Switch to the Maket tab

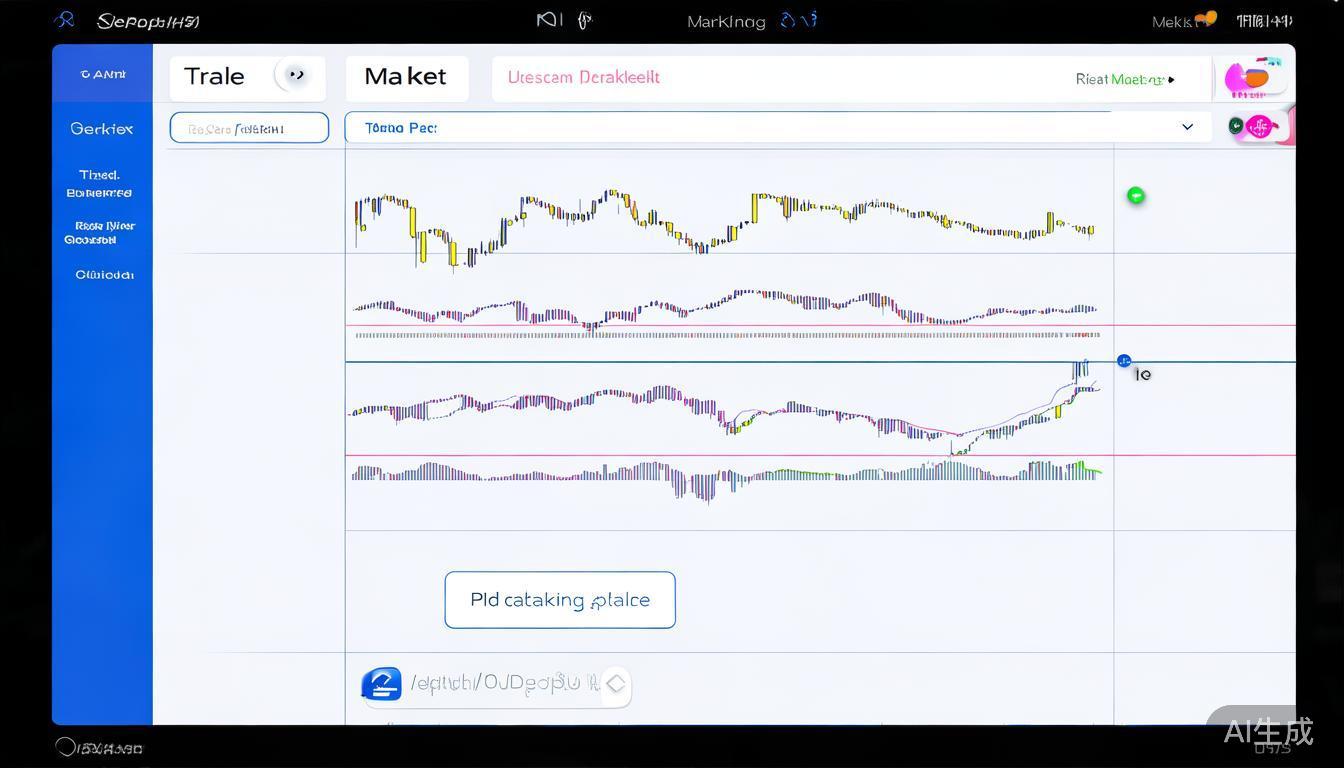point(406,76)
